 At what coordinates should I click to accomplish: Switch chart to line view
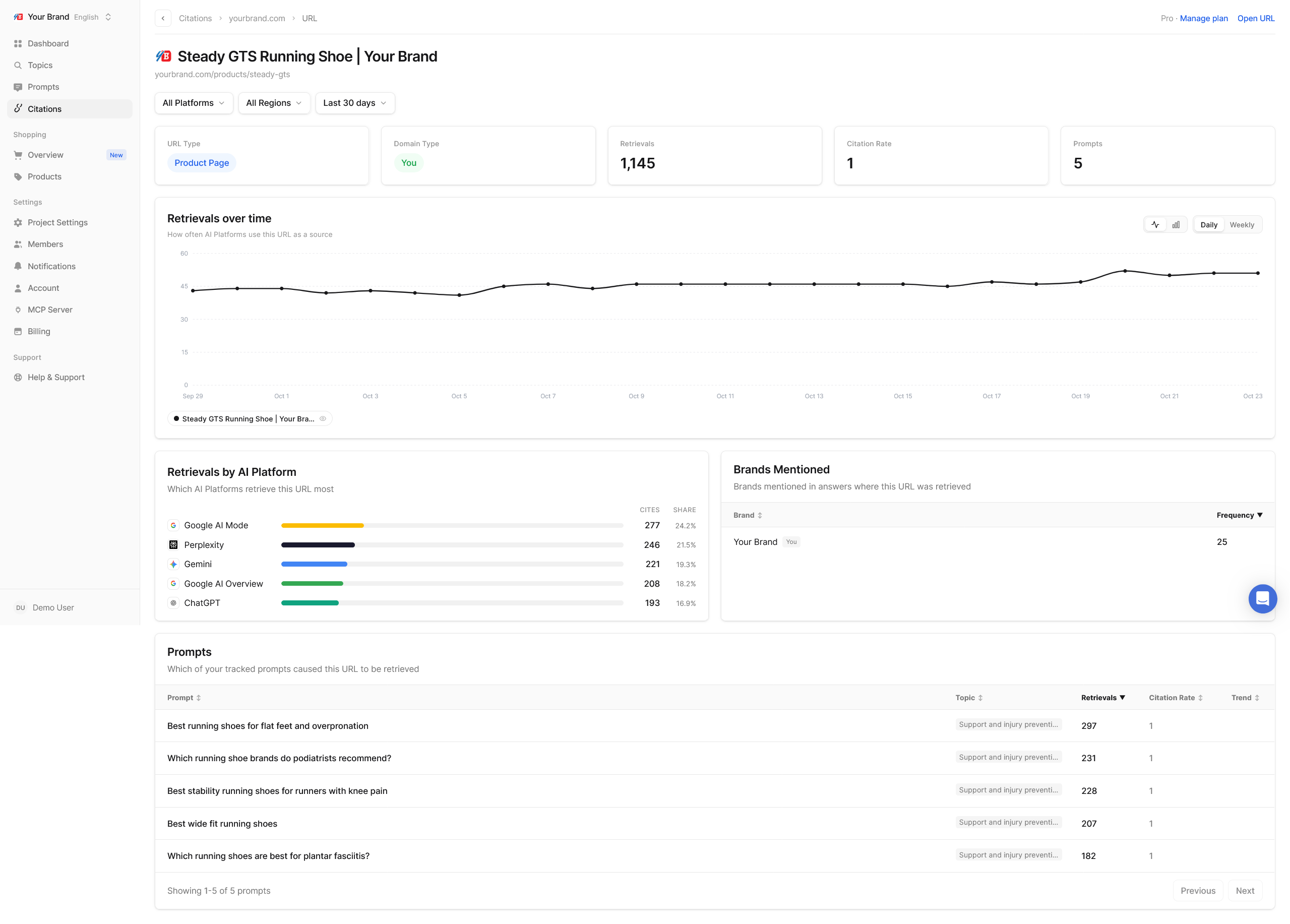point(1155,225)
